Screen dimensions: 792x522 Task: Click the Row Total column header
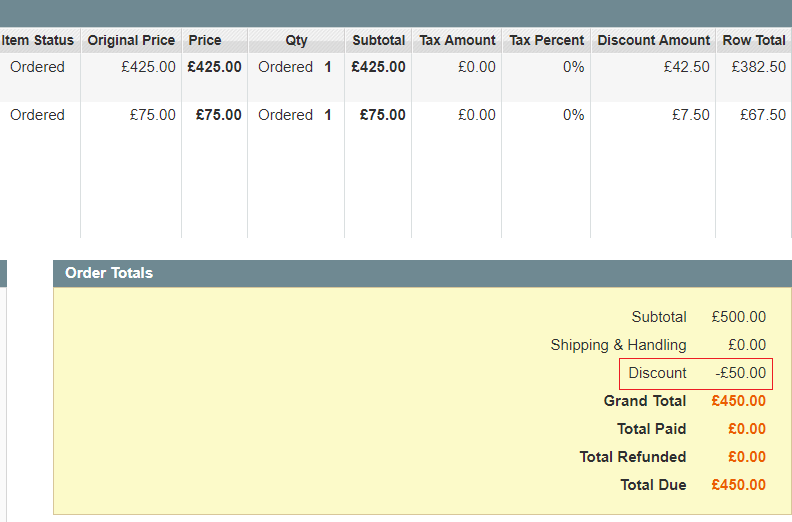[x=754, y=41]
